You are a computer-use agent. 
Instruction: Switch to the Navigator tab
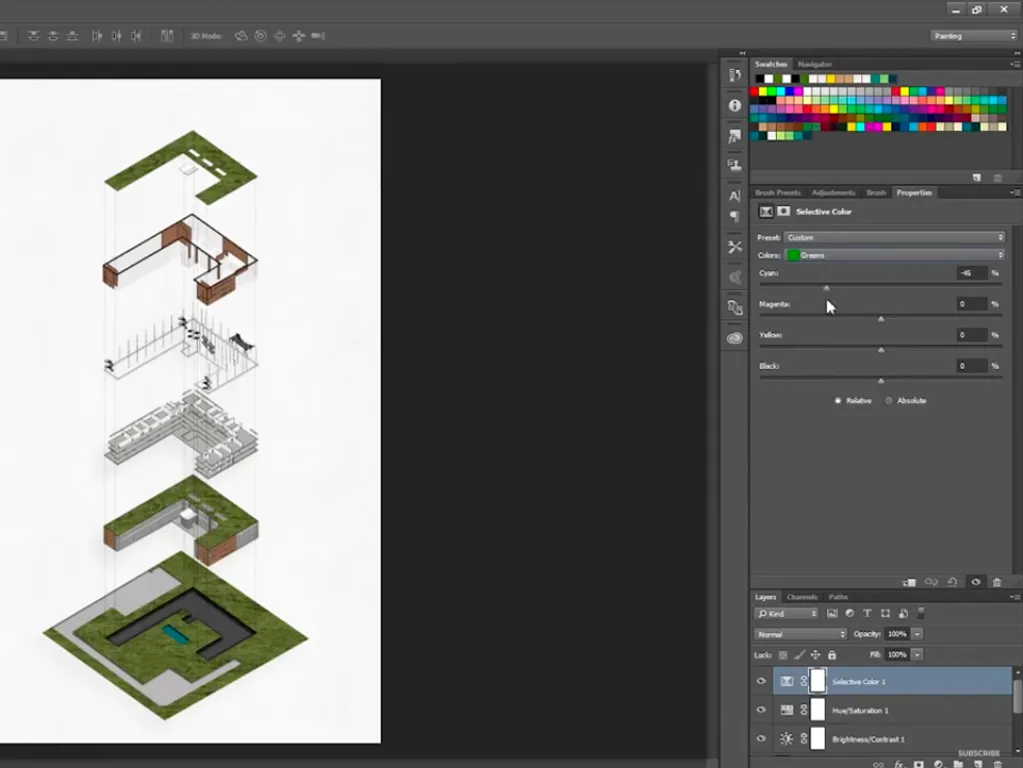(x=815, y=64)
